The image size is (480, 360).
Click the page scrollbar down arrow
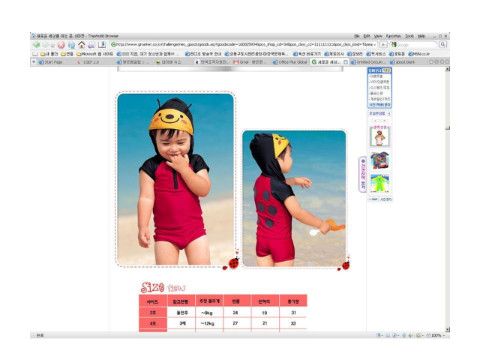(447, 330)
